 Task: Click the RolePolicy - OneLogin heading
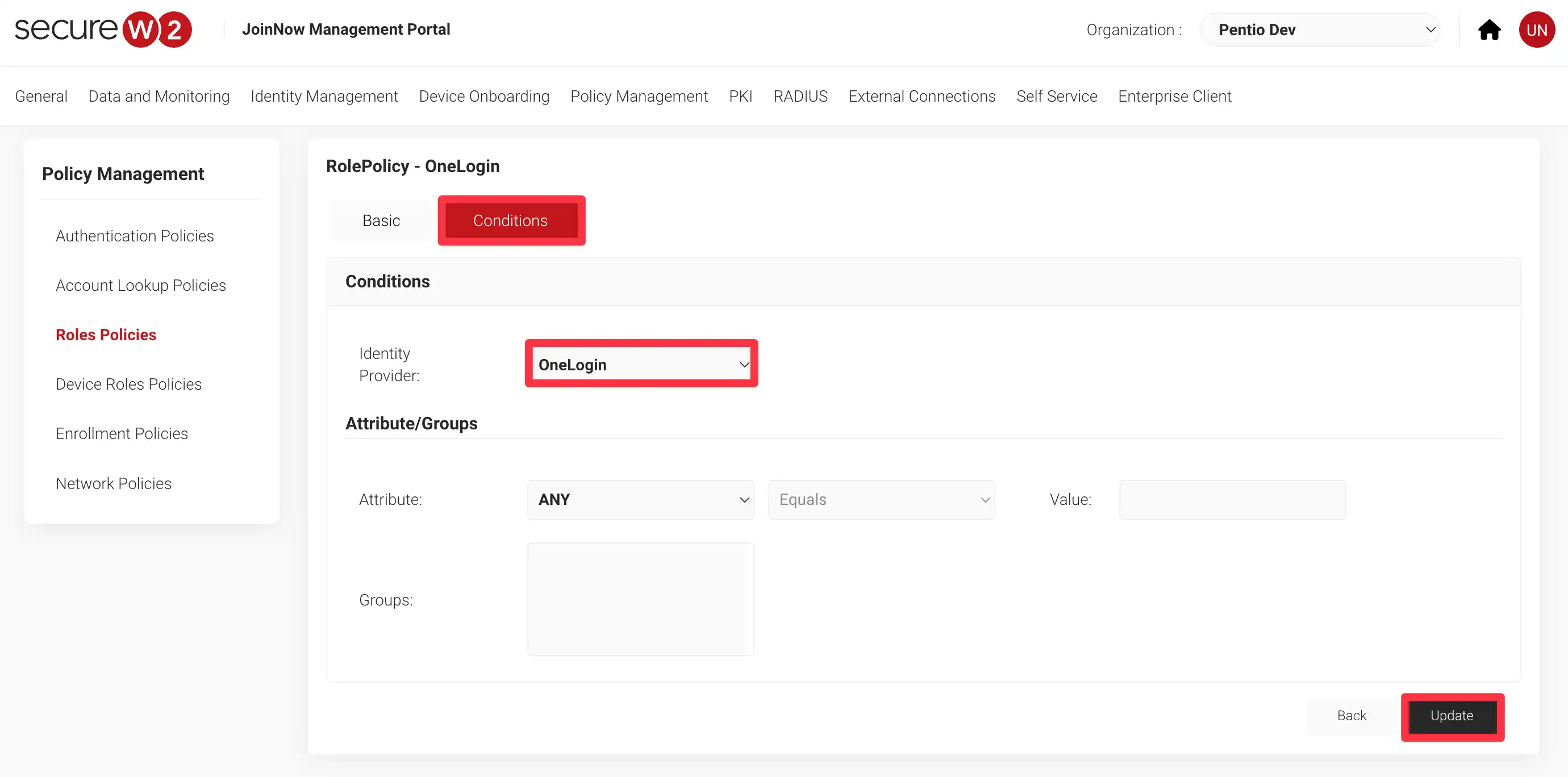pyautogui.click(x=412, y=166)
